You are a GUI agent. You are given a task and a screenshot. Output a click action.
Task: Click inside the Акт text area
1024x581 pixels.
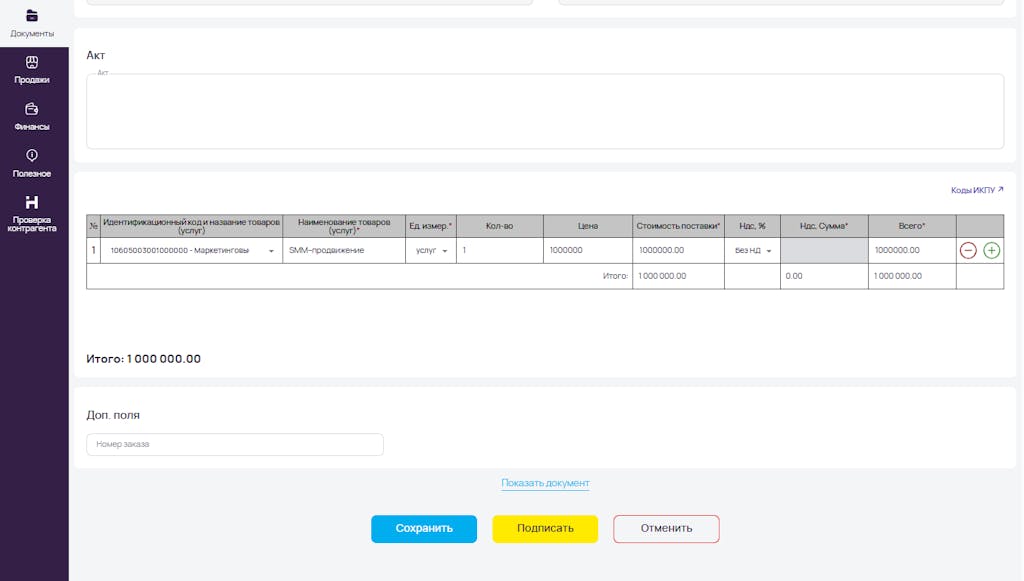click(x=545, y=111)
